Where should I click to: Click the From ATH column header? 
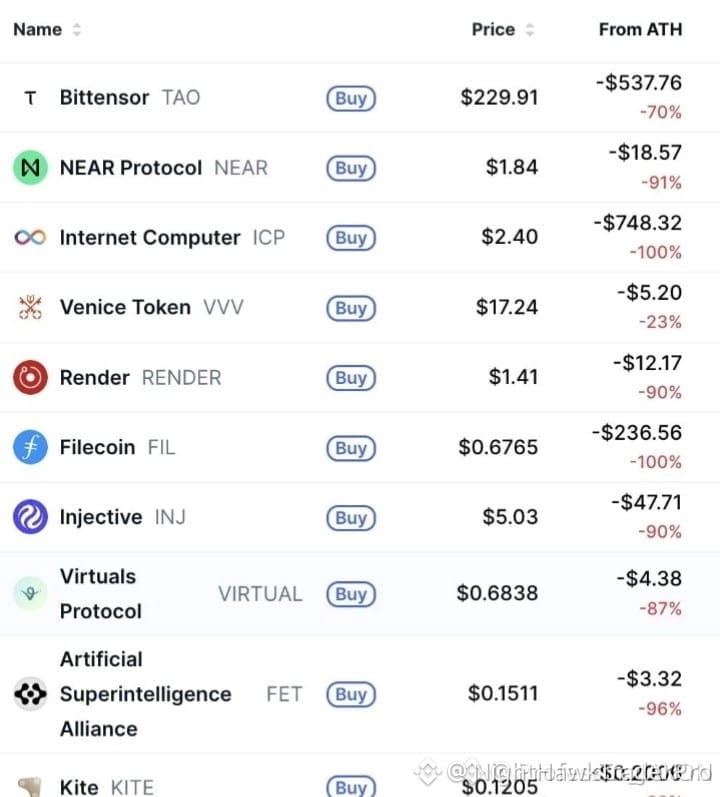pyautogui.click(x=640, y=29)
